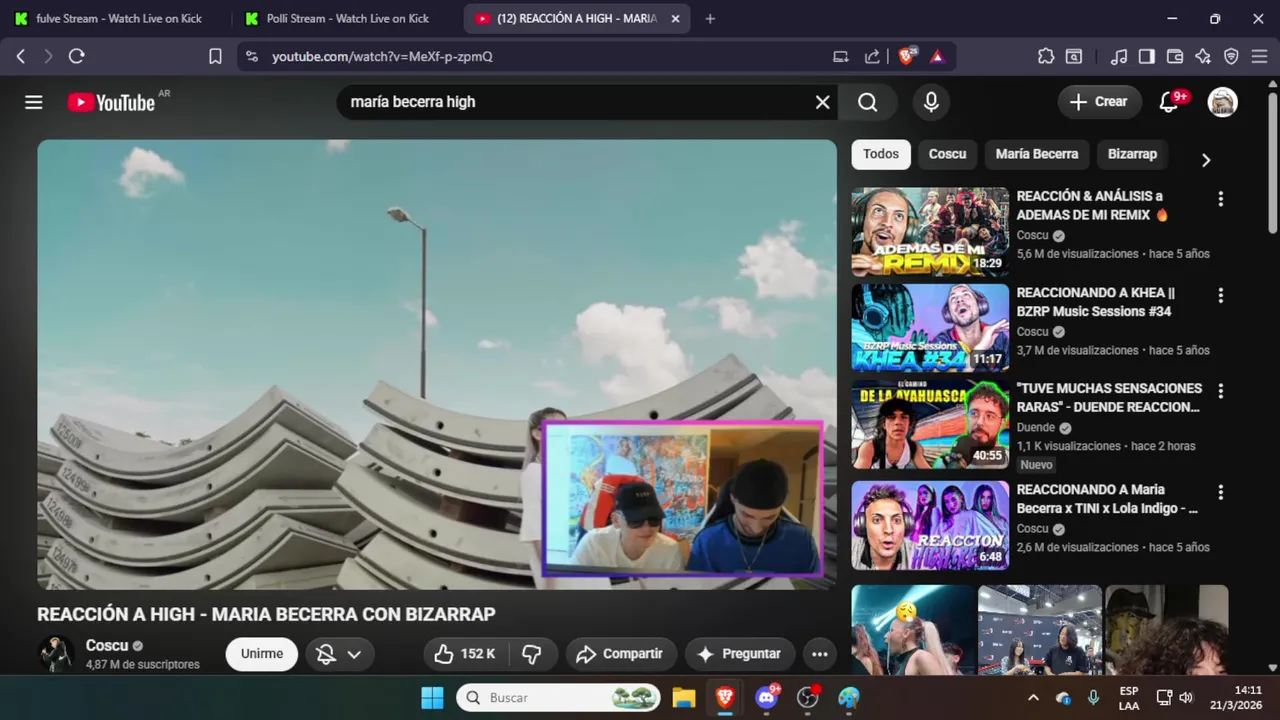Open KHEA #34 reaction thumbnail
1280x720 pixels.
930,328
